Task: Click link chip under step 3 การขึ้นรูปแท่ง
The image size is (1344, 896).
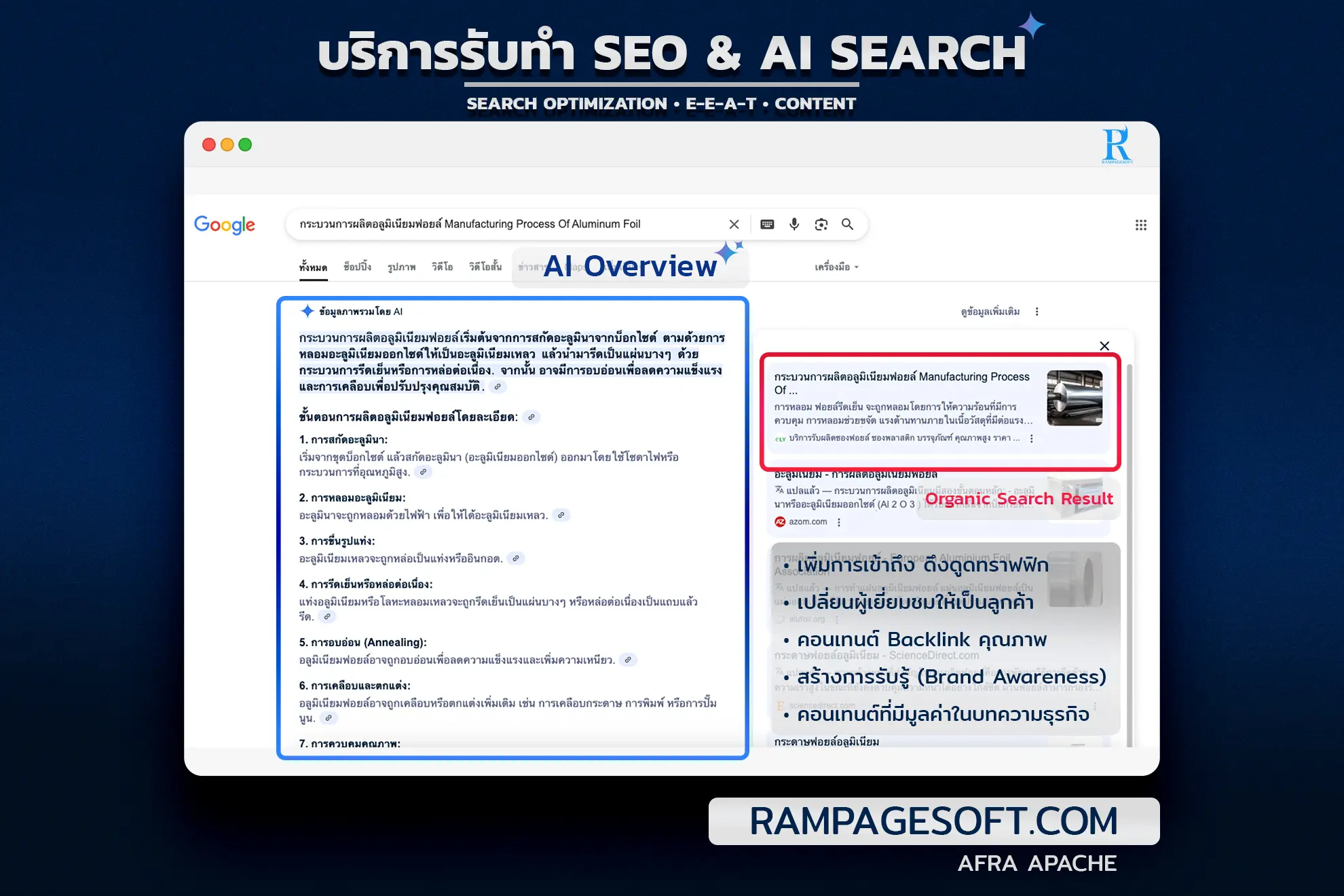Action: [516, 559]
